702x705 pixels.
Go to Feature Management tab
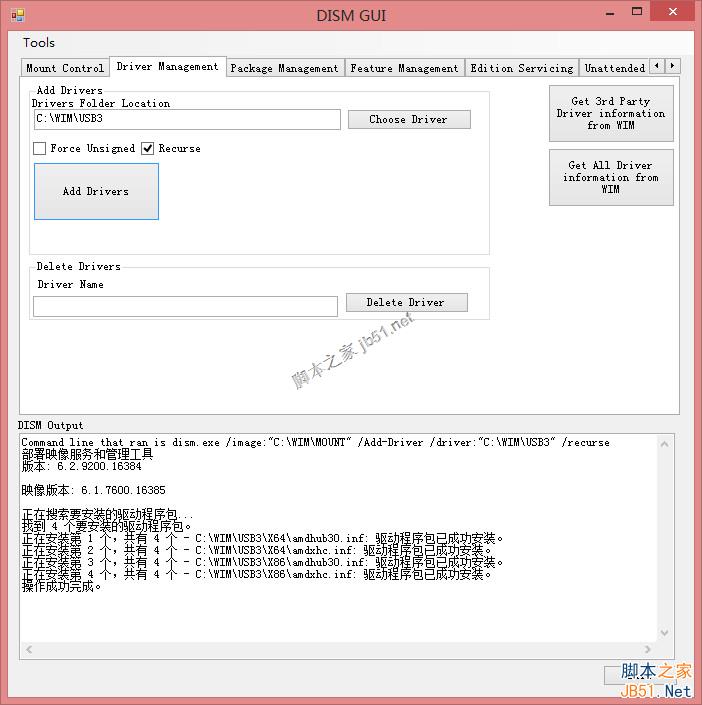(x=404, y=68)
